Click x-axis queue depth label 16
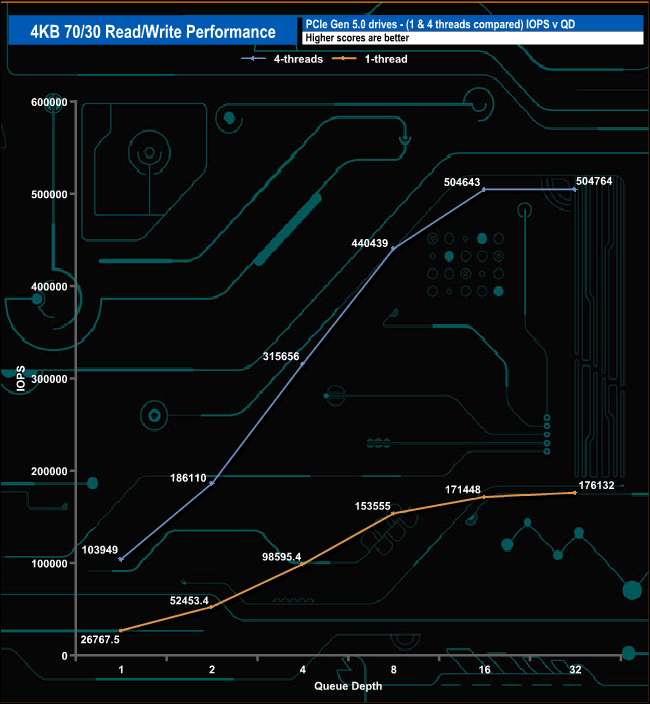The image size is (650, 704). [x=485, y=670]
